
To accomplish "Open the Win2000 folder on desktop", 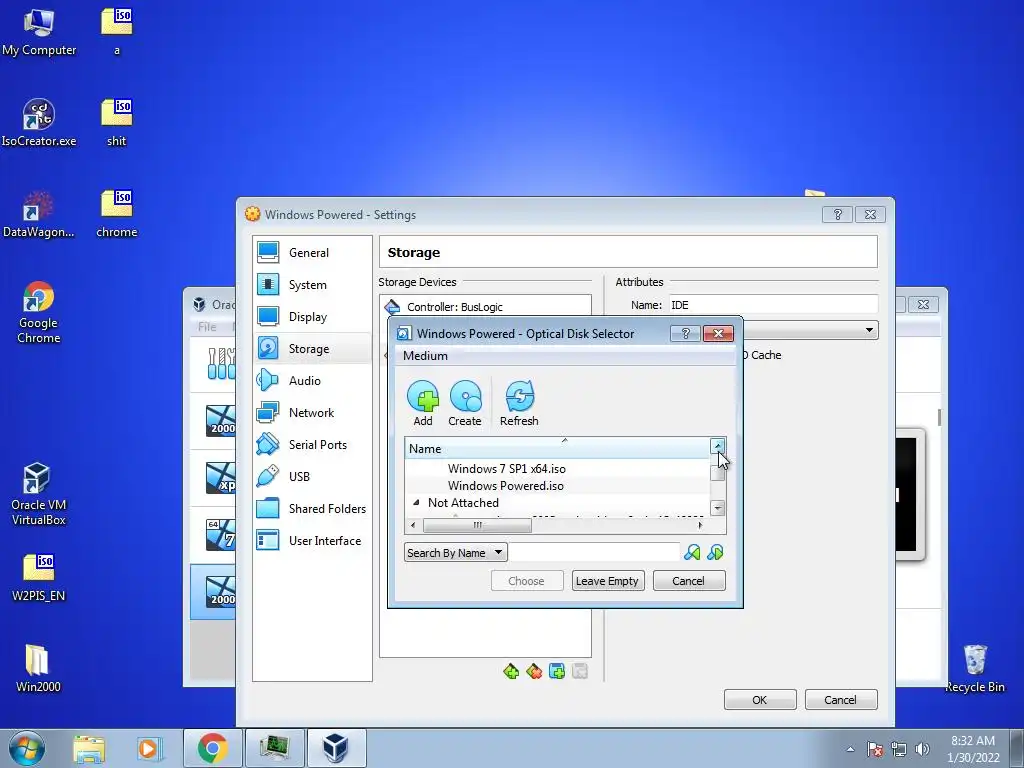I will (39, 668).
